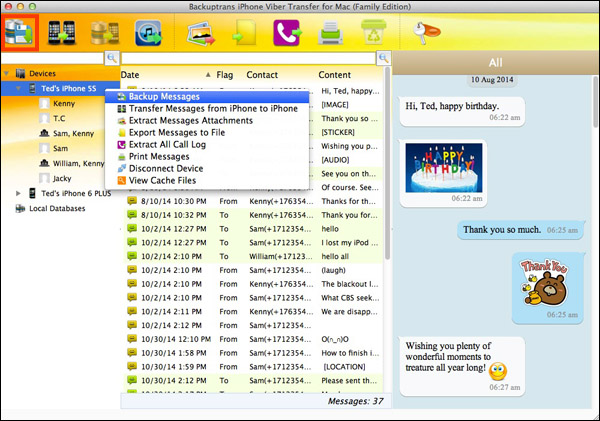
Task: Click the message bubble icon for 10/30/14 12:10 PM
Action: pos(132,339)
